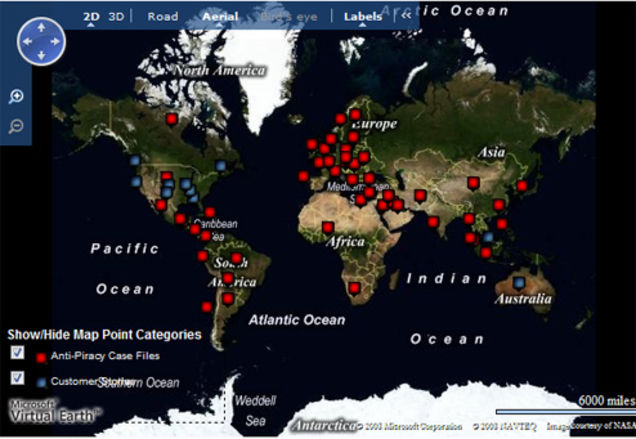Pan the map right with the compass arrow
The width and height of the screenshot is (636, 439).
point(55,41)
